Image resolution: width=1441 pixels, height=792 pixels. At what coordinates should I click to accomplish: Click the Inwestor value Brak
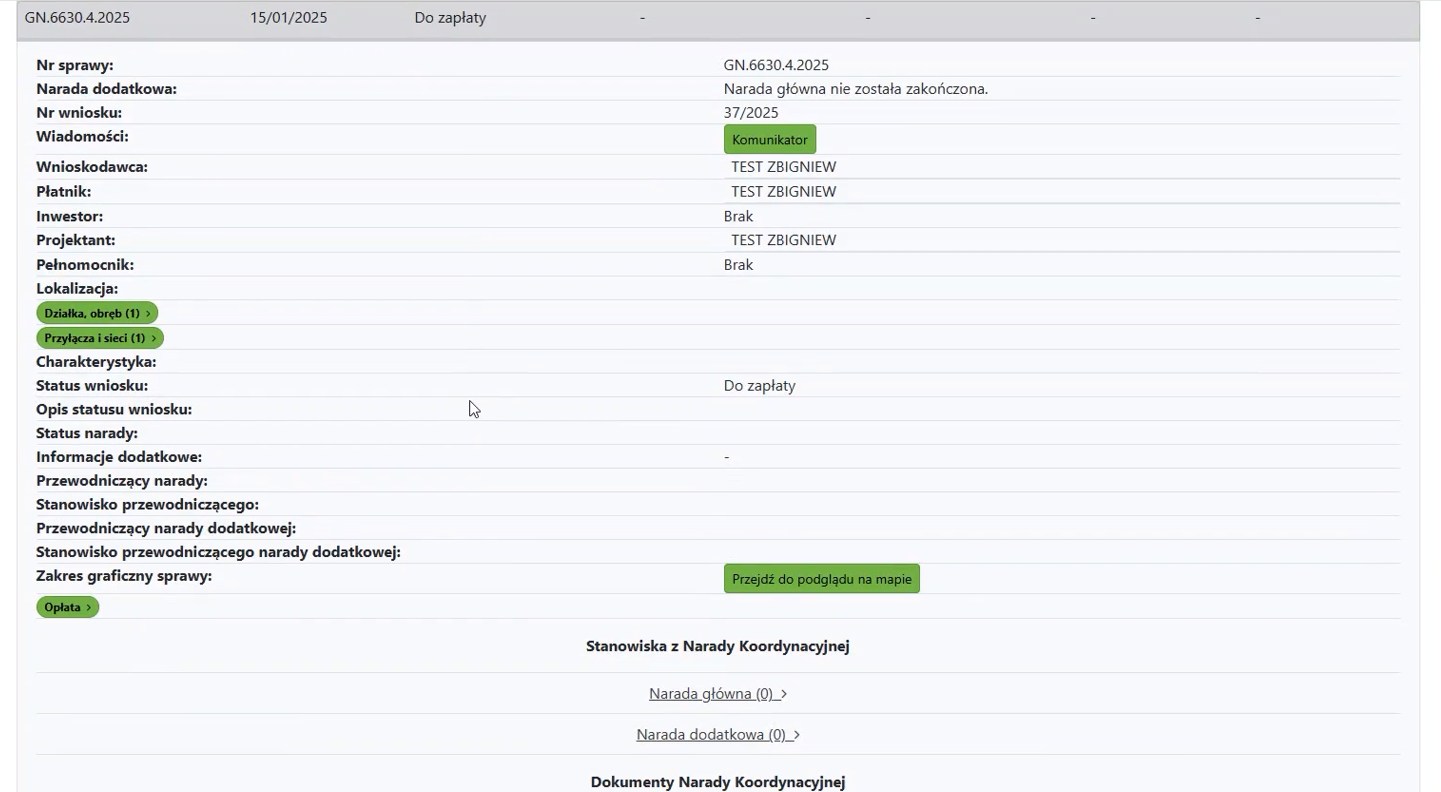pyautogui.click(x=738, y=216)
